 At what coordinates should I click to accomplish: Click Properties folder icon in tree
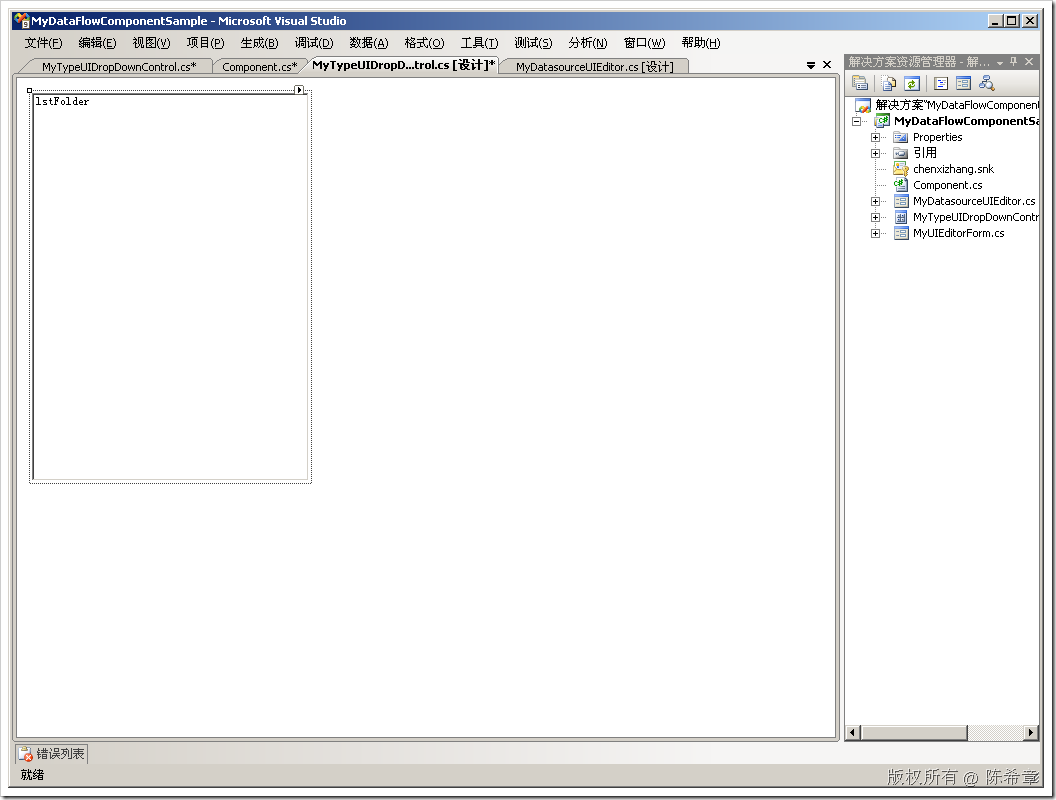(x=900, y=137)
